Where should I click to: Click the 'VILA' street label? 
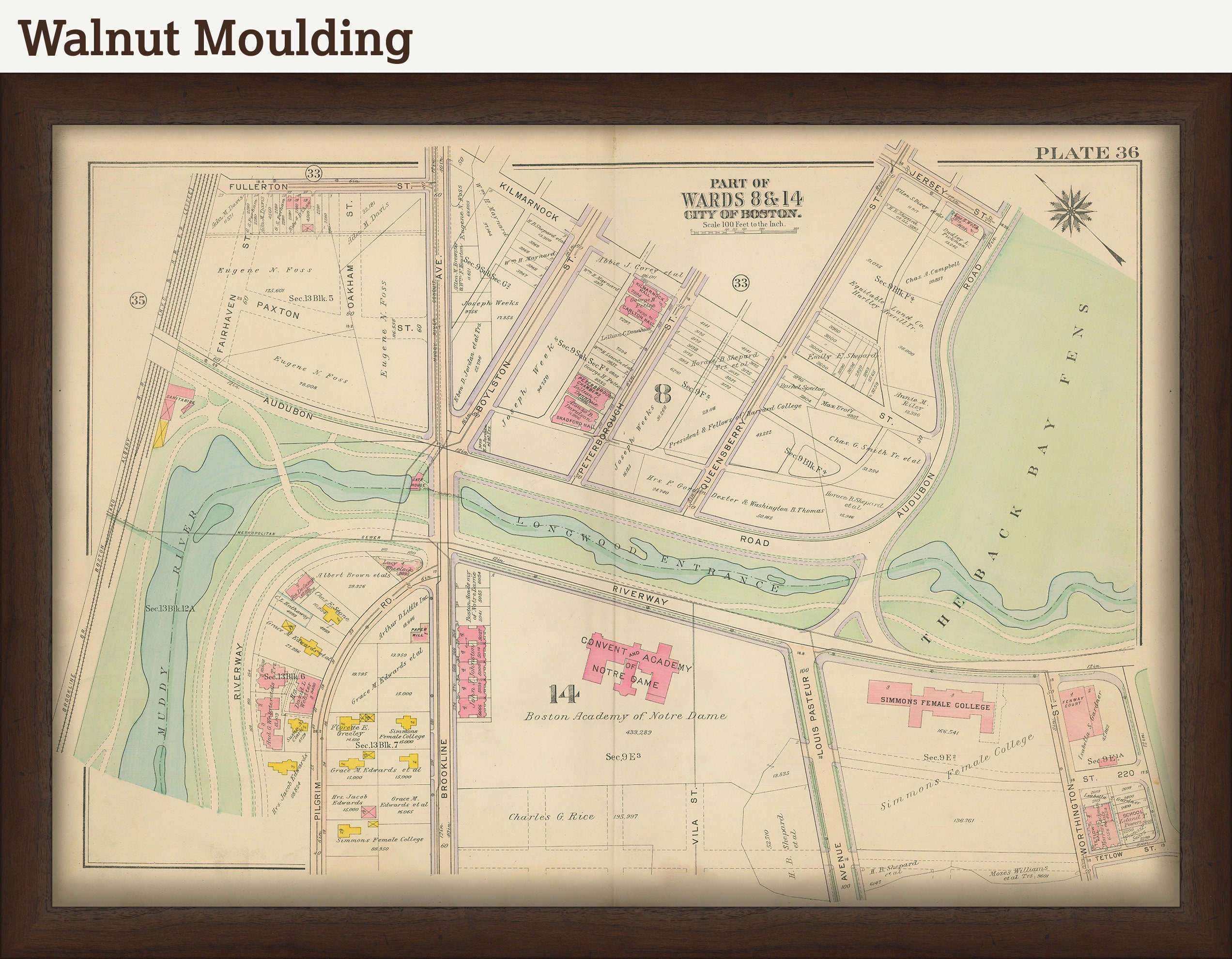694,832
